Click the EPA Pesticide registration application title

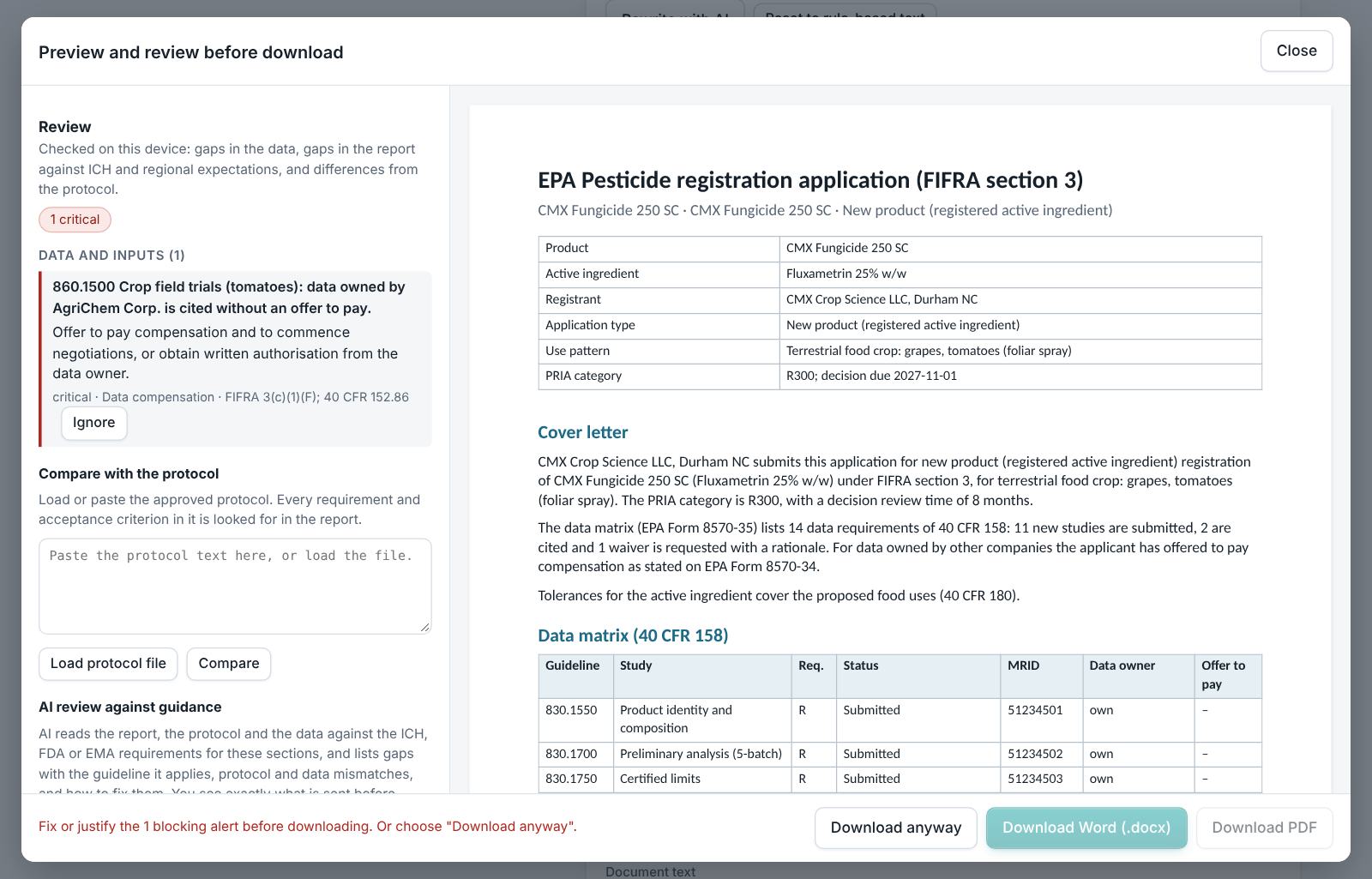810,180
